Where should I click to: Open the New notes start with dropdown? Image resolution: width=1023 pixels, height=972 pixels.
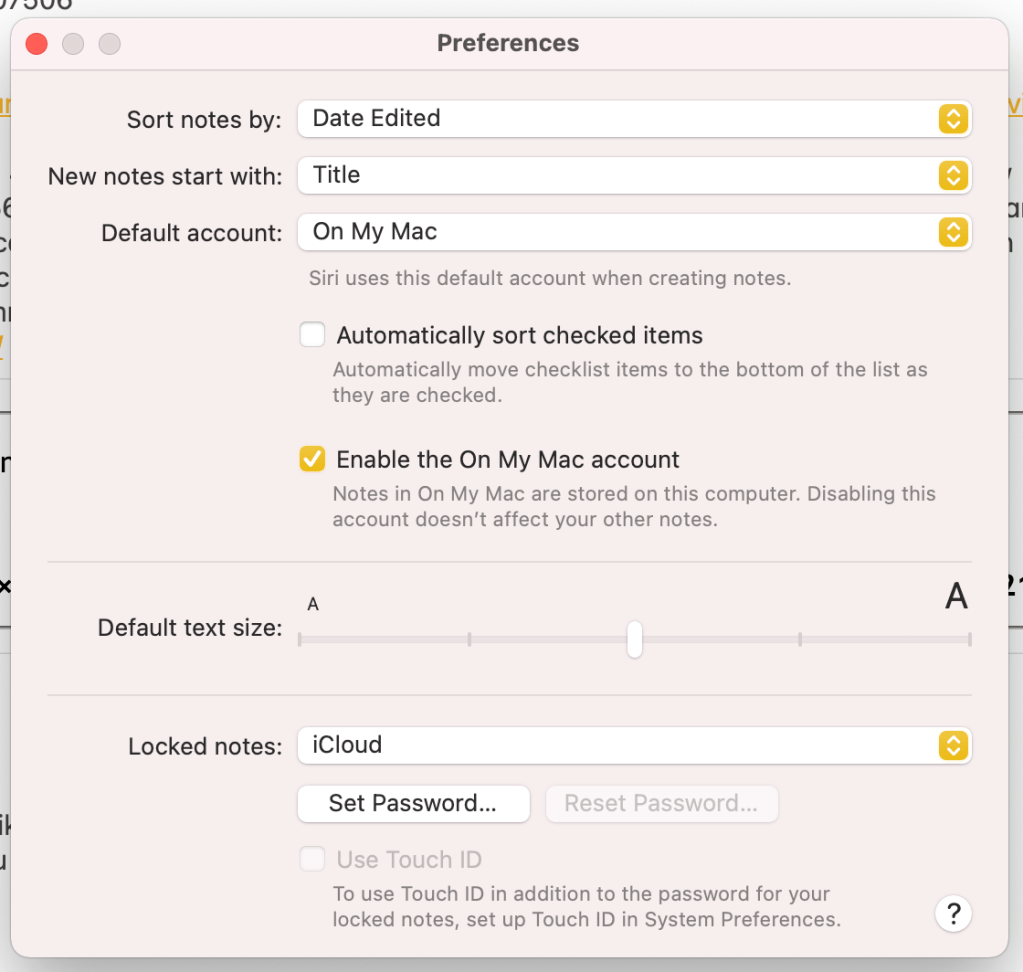634,175
